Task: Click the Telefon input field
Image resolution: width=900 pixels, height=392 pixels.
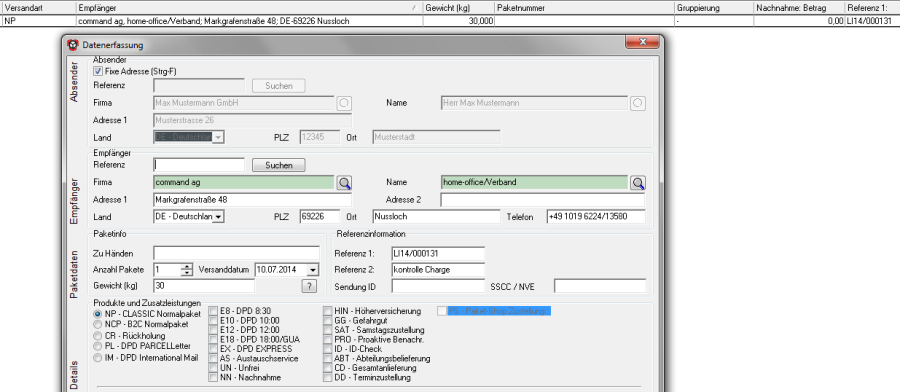Action: pyautogui.click(x=596, y=217)
